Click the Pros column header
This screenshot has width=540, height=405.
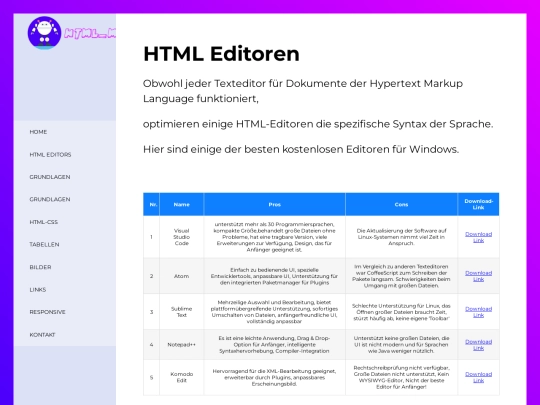click(274, 204)
